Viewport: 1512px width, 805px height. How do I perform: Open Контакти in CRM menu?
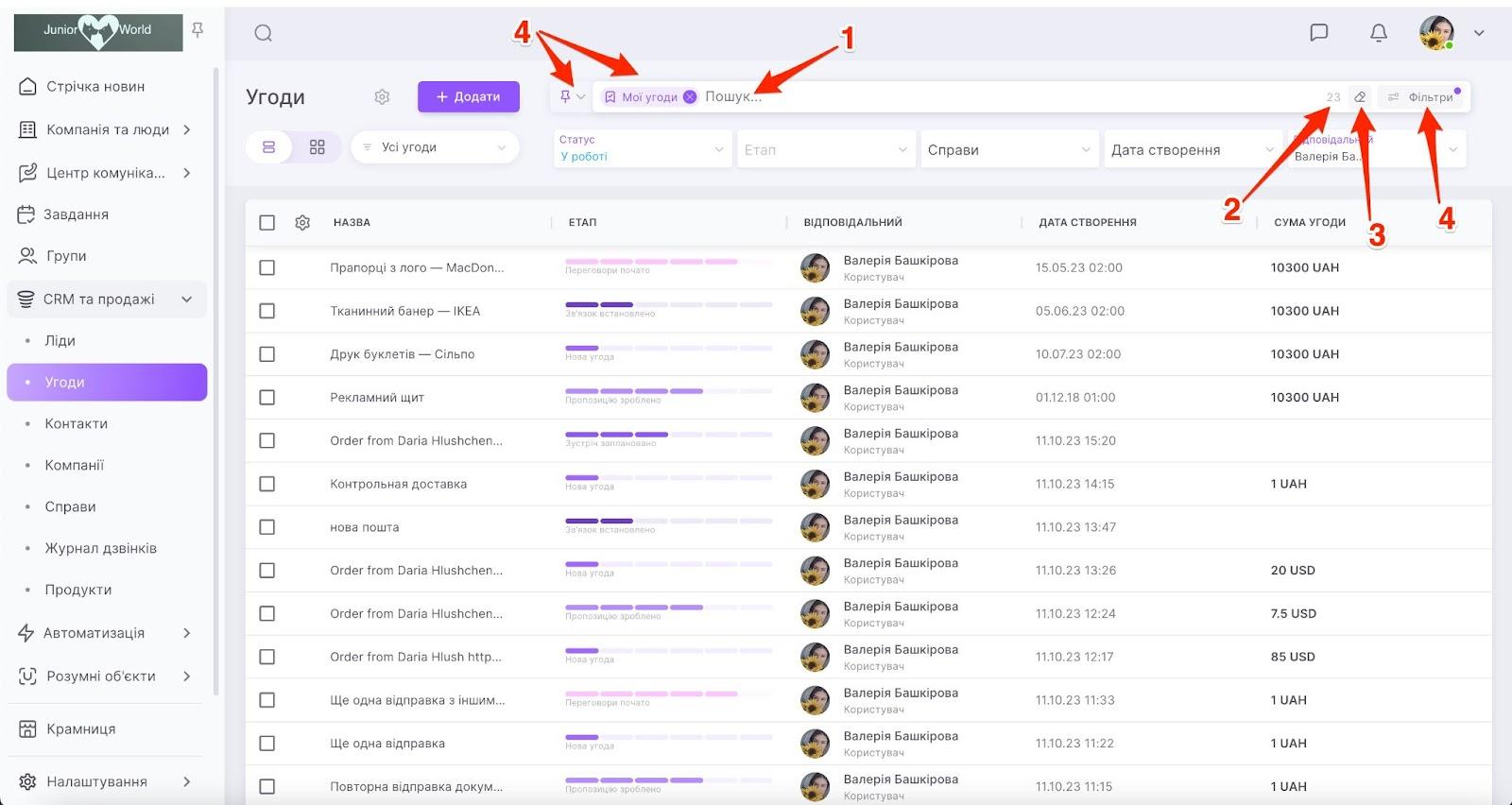(x=77, y=424)
